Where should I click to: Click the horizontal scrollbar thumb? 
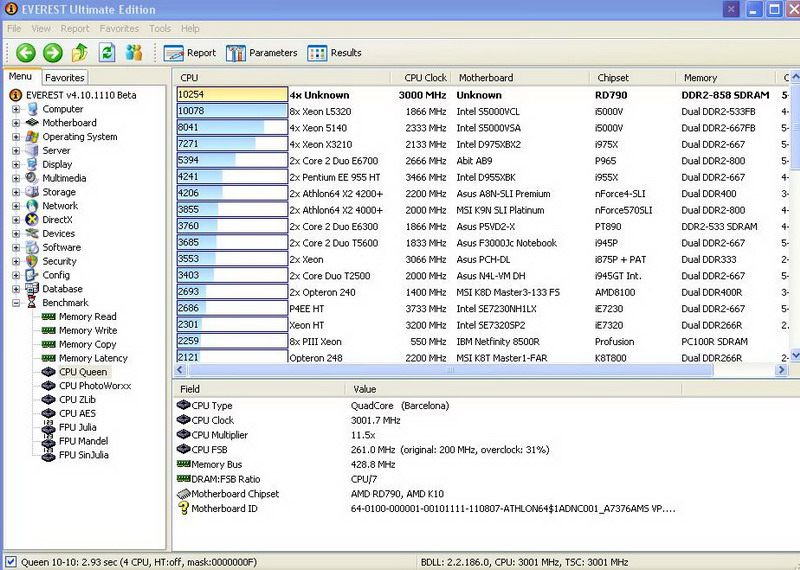(x=451, y=370)
